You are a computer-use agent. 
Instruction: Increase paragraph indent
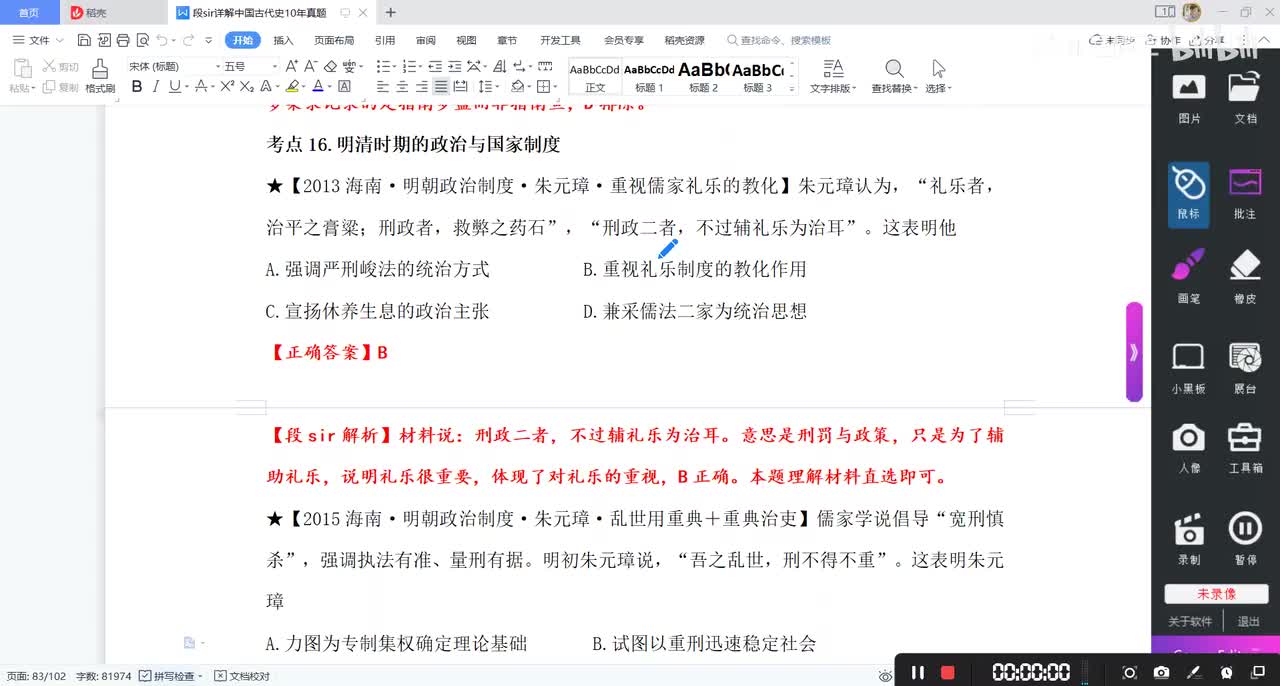456,66
